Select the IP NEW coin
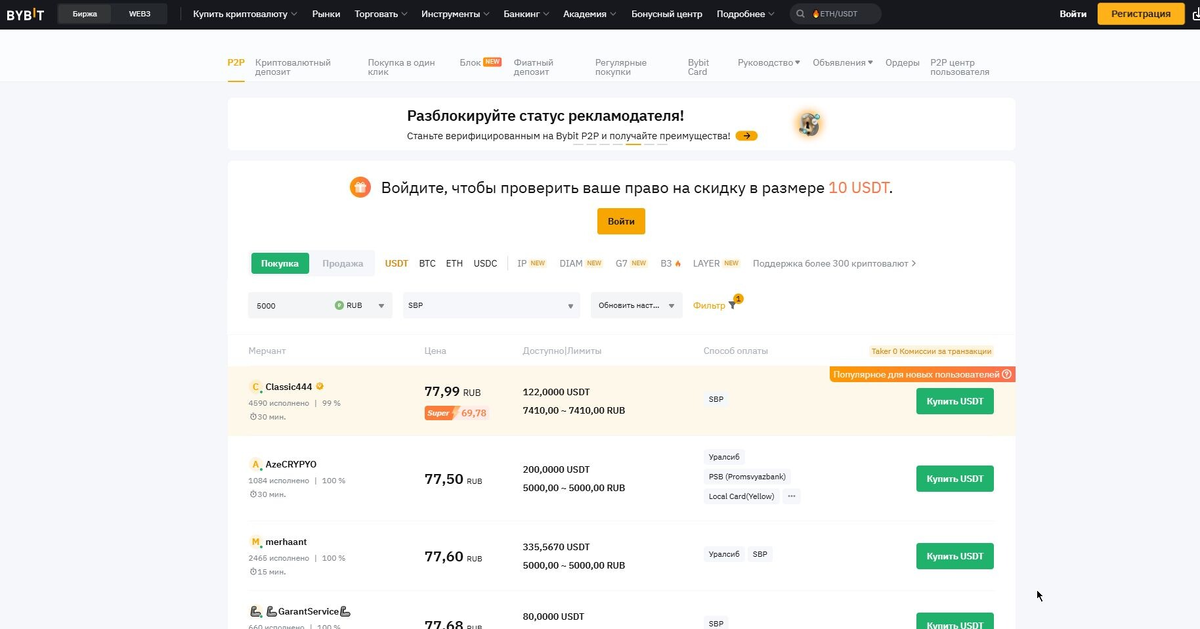The width and height of the screenshot is (1200, 629). (x=531, y=263)
